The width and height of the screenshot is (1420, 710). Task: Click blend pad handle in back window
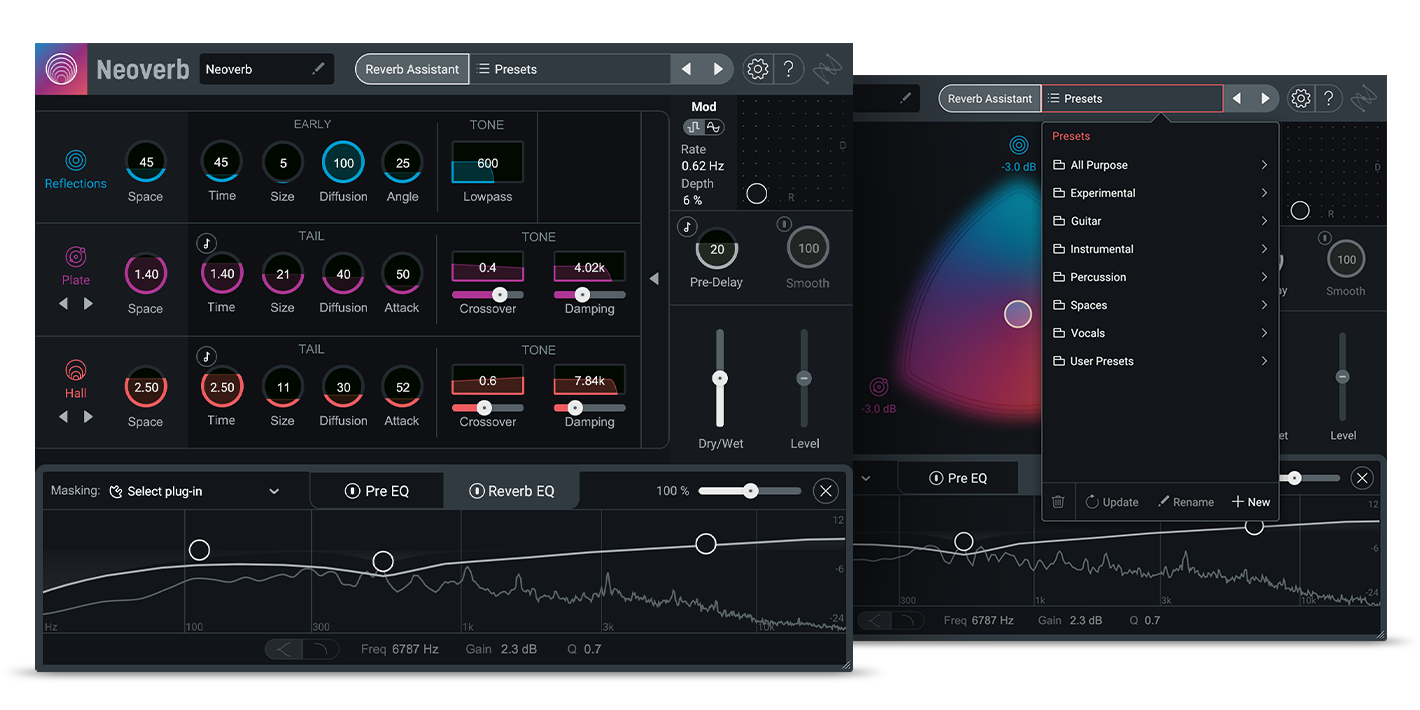coord(1018,314)
